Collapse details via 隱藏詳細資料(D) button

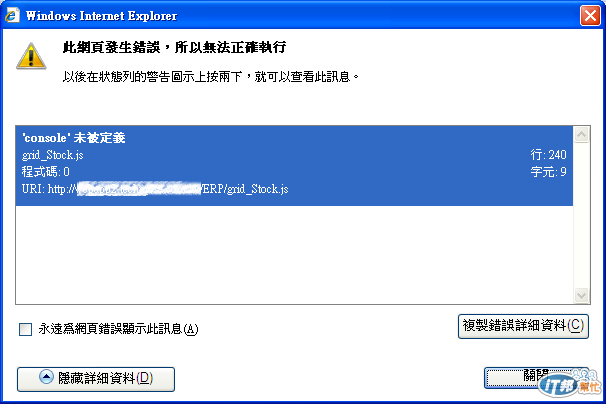point(96,379)
